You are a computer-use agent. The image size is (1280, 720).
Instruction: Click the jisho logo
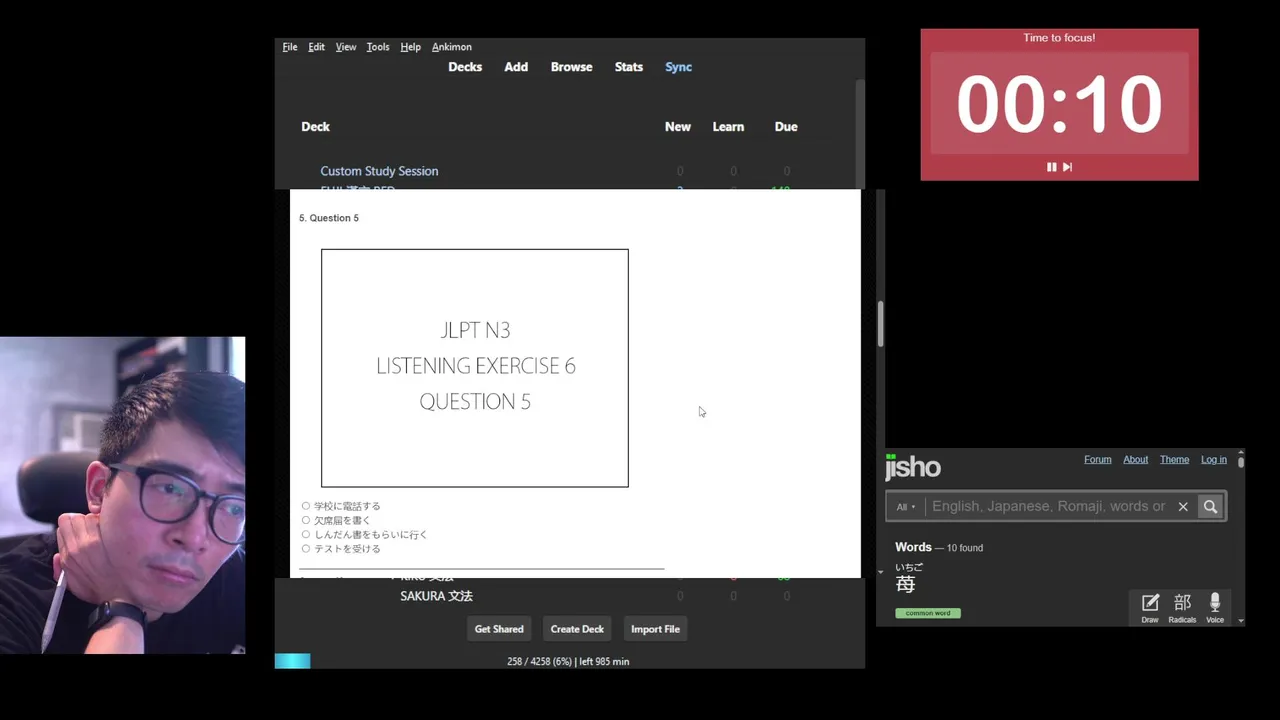click(x=913, y=466)
